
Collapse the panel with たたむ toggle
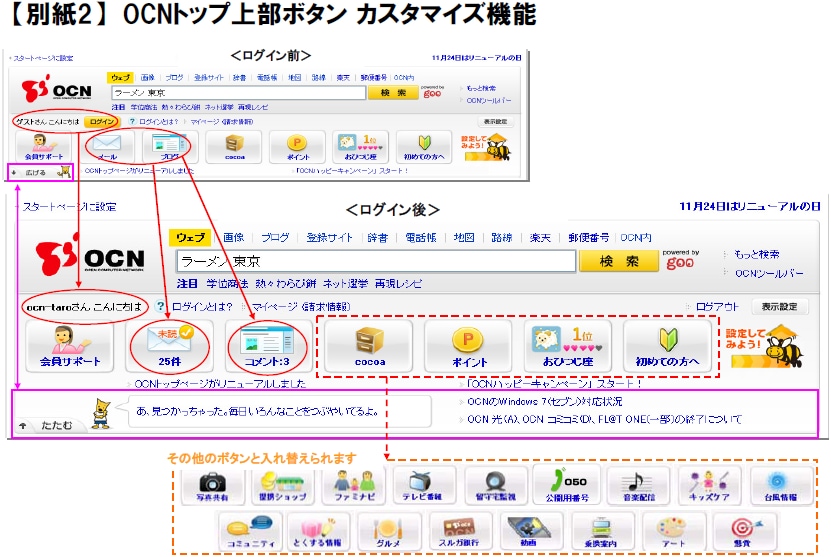coord(47,425)
